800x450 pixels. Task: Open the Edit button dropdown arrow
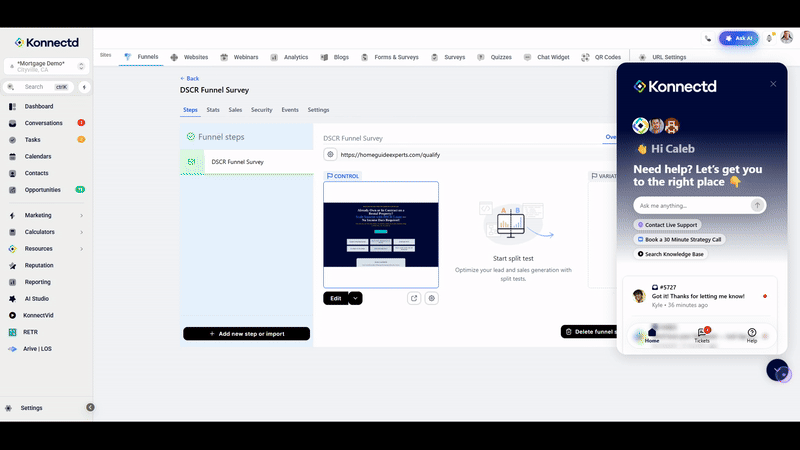[356, 298]
